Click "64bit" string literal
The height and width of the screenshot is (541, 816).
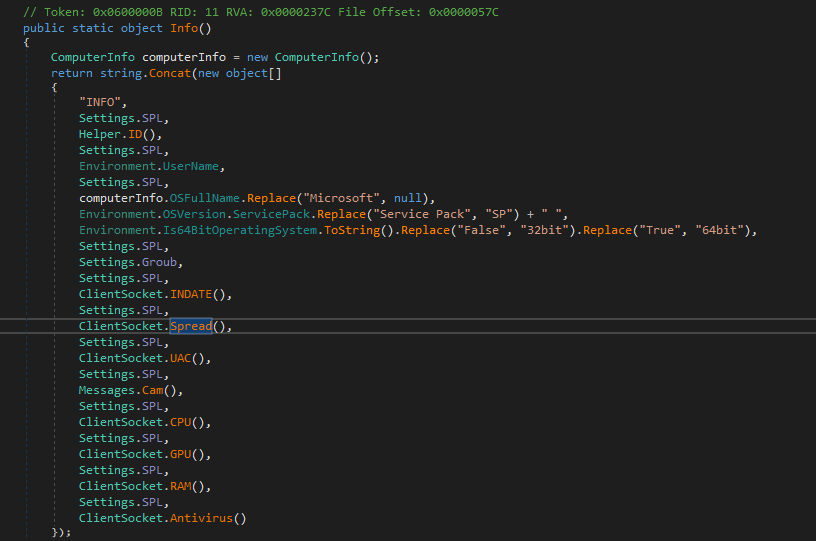tap(720, 230)
